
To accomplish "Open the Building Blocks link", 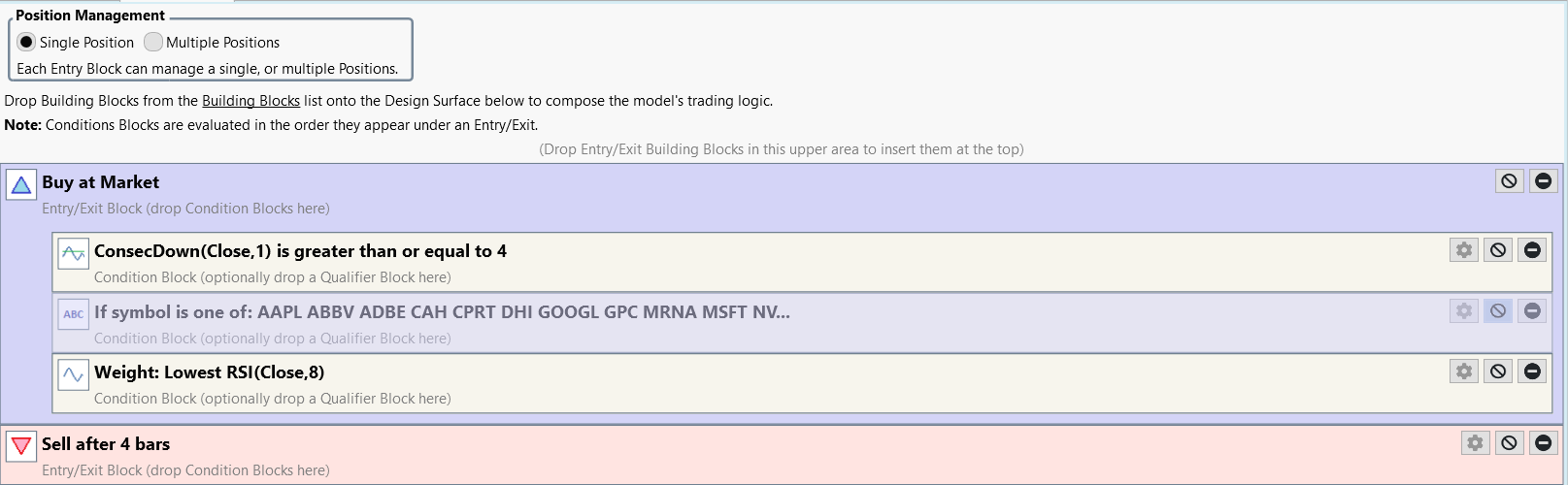I will tap(250, 101).
